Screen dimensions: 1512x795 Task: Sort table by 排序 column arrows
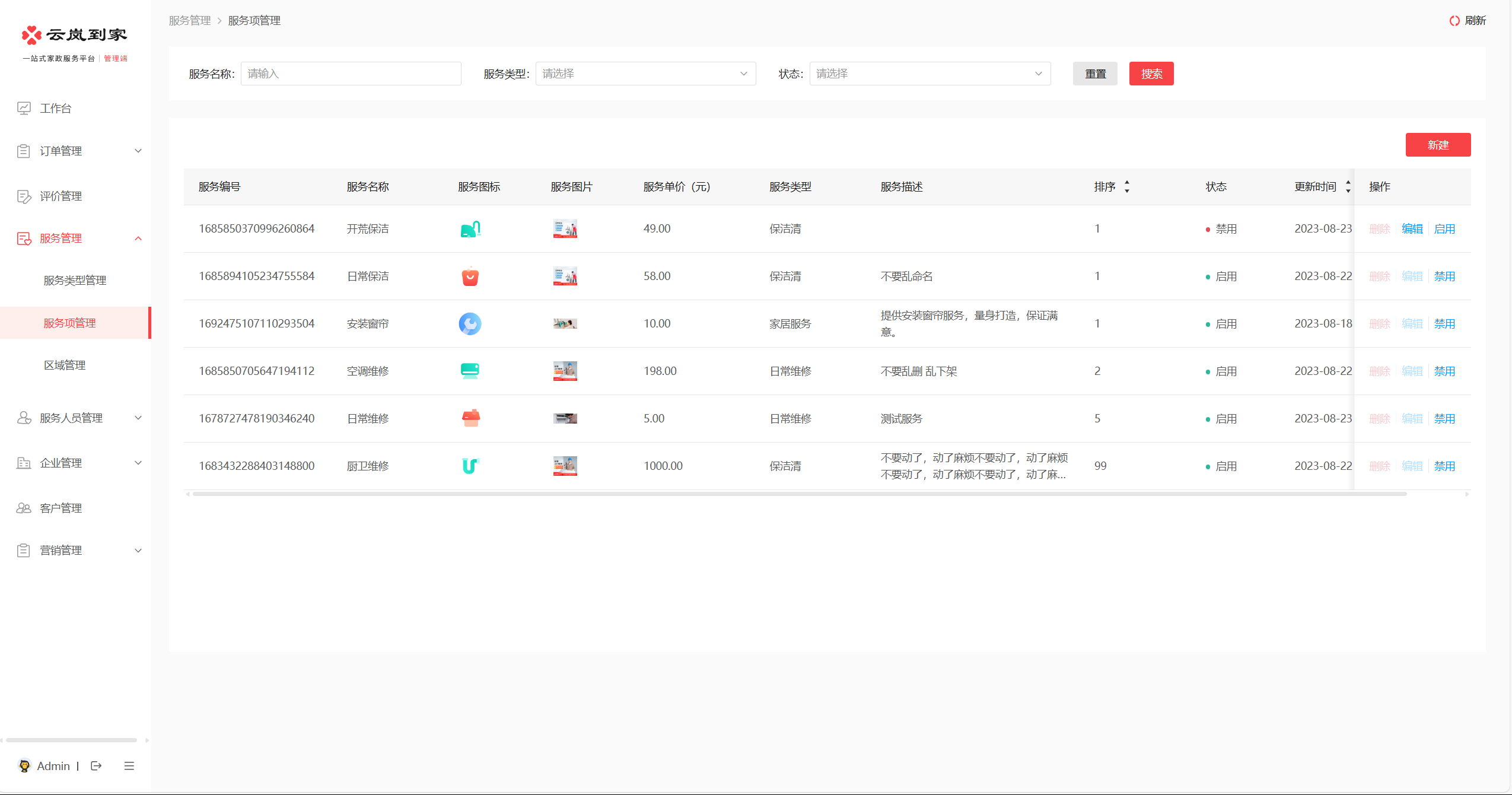click(x=1127, y=187)
